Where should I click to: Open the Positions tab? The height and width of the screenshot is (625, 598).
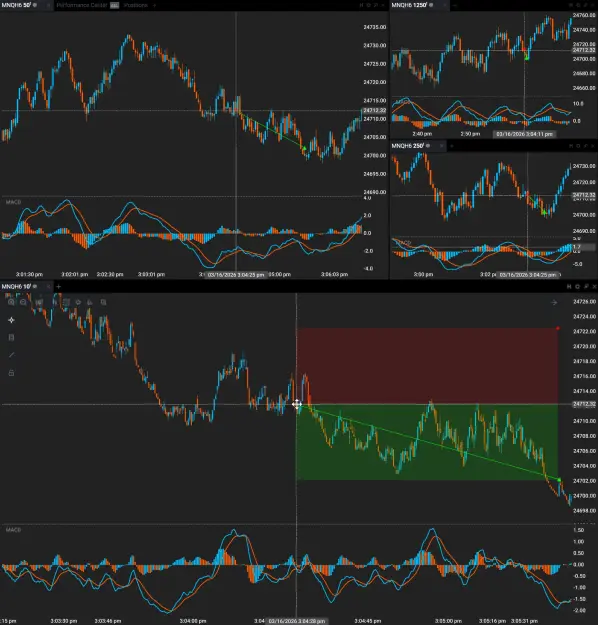(x=136, y=5)
